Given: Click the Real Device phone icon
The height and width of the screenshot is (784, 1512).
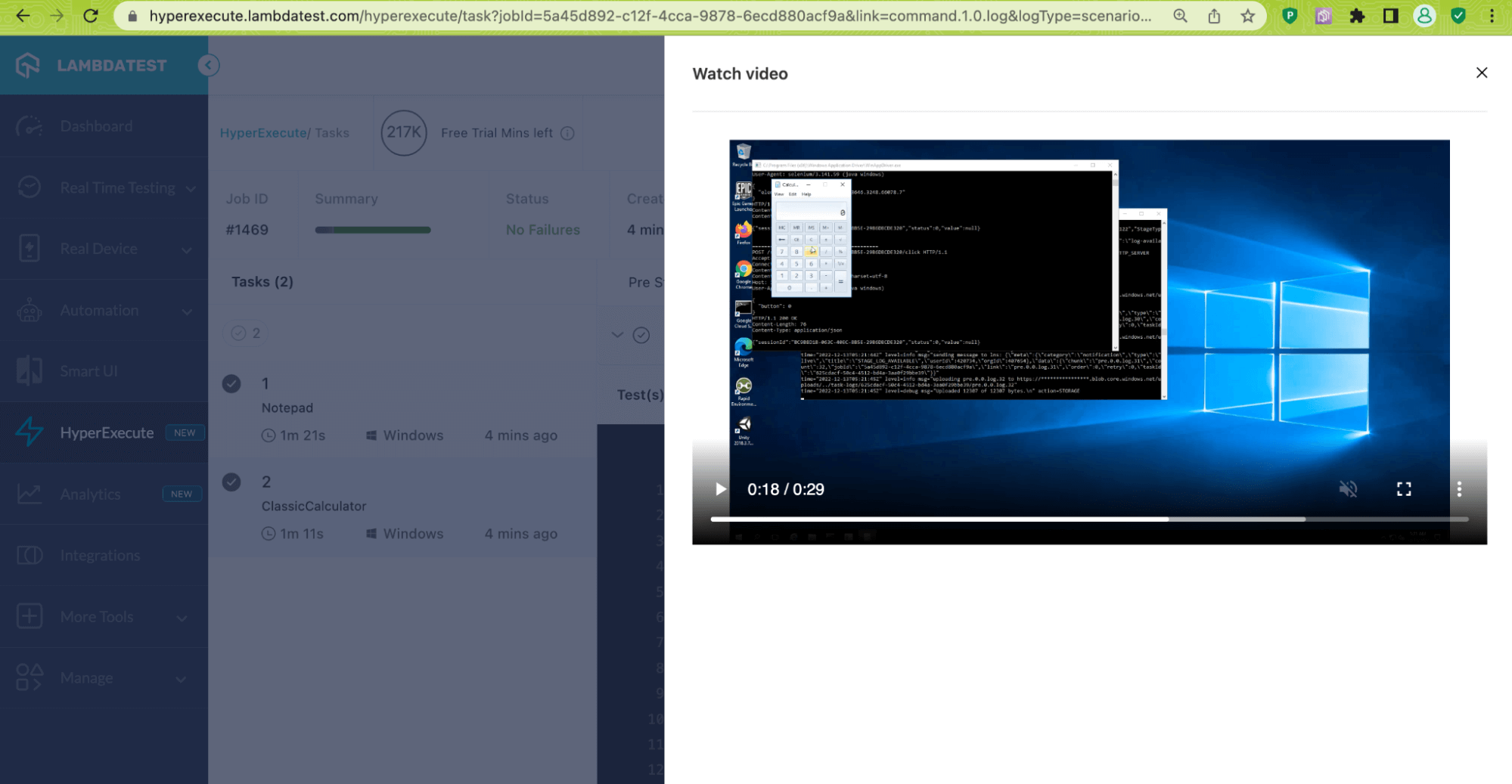Looking at the screenshot, I should [x=29, y=248].
